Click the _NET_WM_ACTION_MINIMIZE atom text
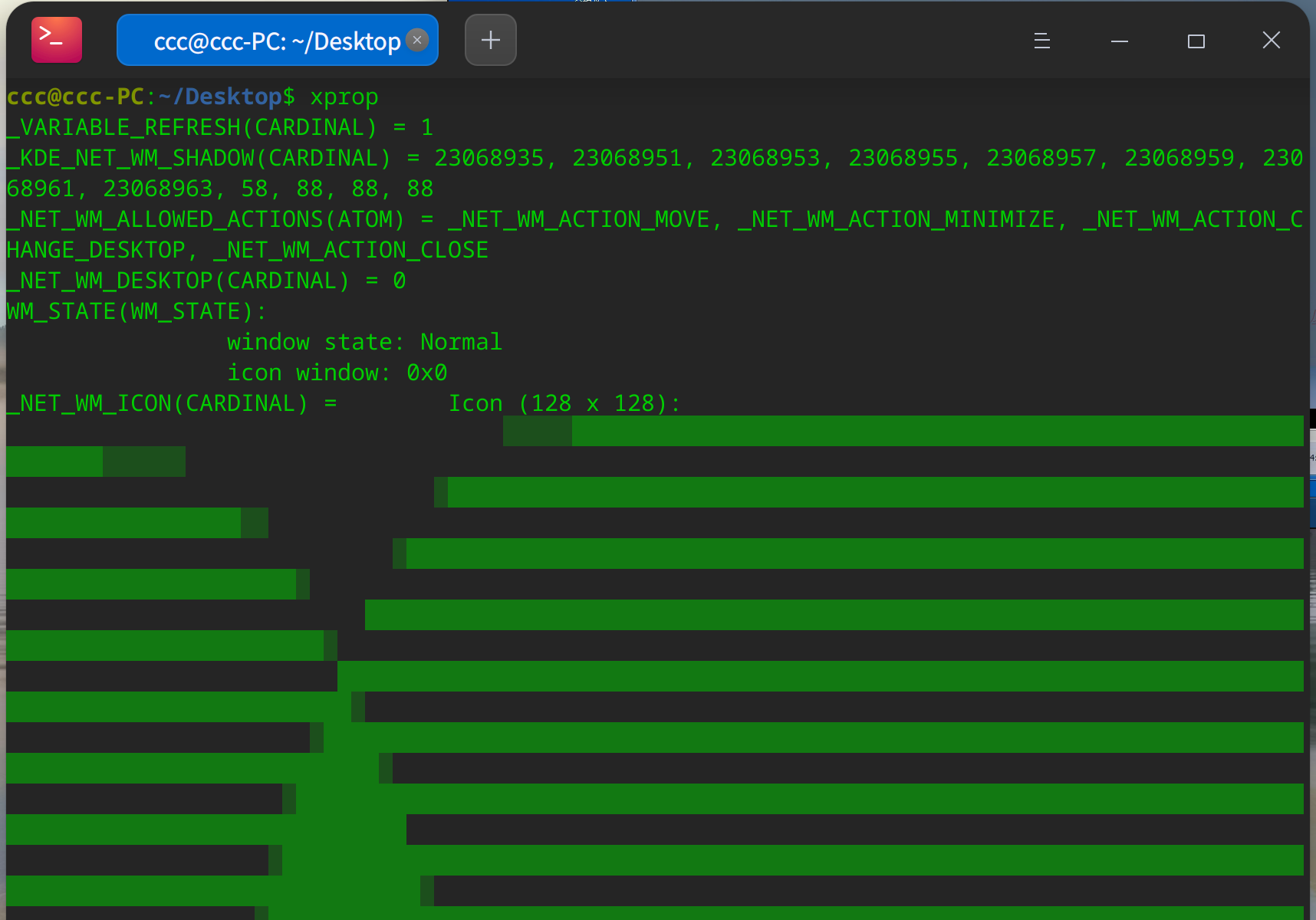The image size is (1316, 920). [x=896, y=220]
